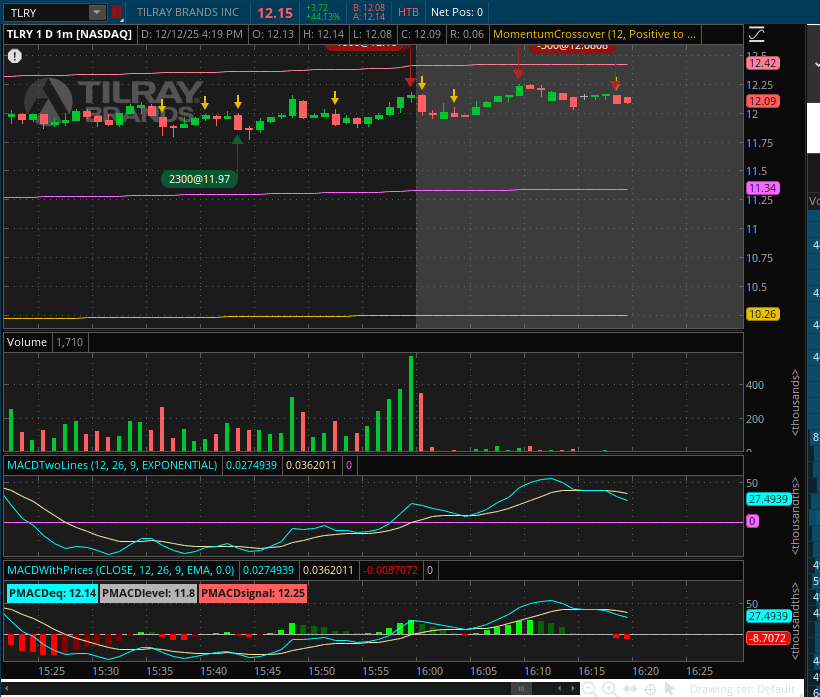The image size is (820, 697).
Task: Open the Drawing set: Default selector
Action: coord(742,689)
